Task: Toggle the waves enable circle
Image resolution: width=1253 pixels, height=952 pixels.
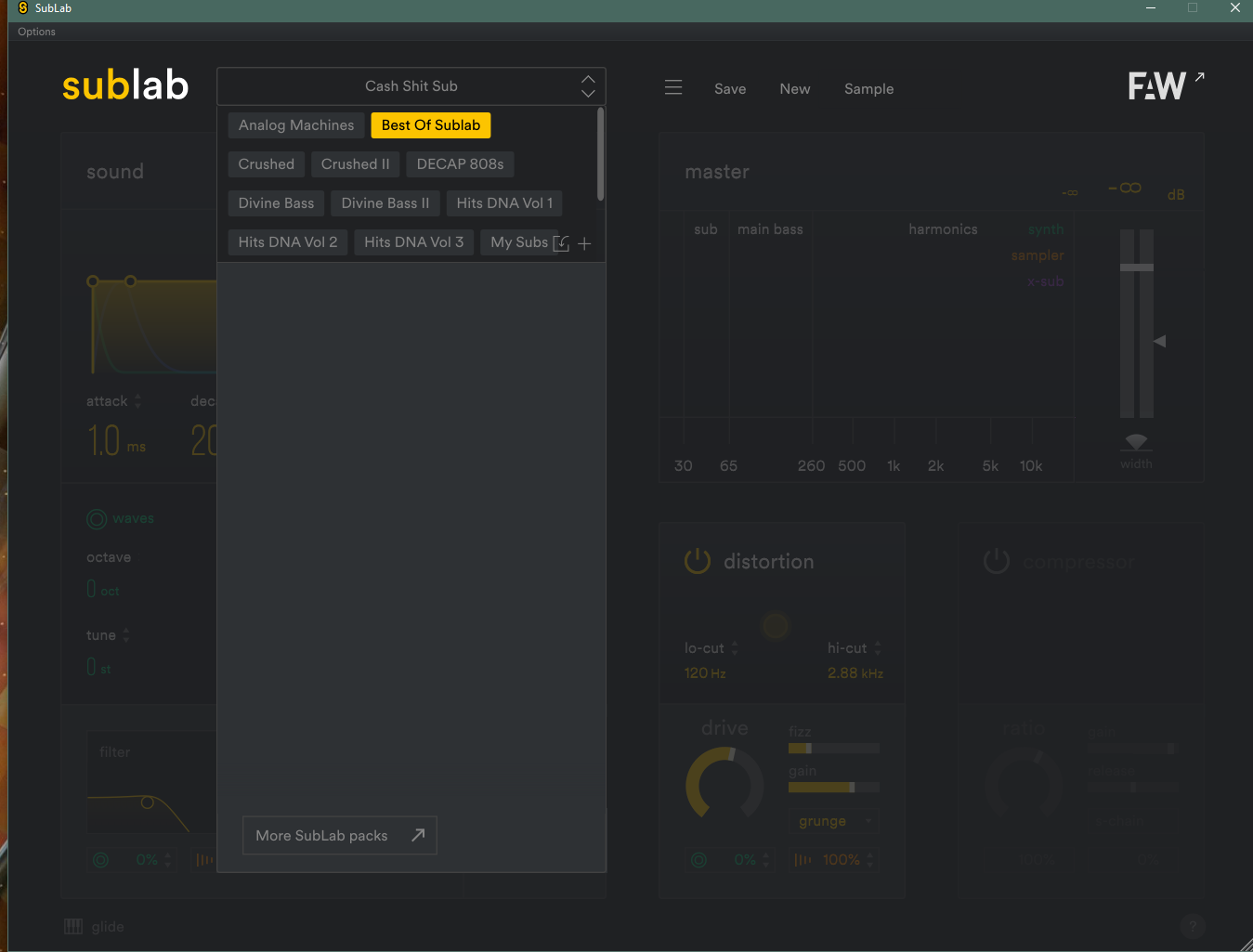Action: pyautogui.click(x=97, y=519)
